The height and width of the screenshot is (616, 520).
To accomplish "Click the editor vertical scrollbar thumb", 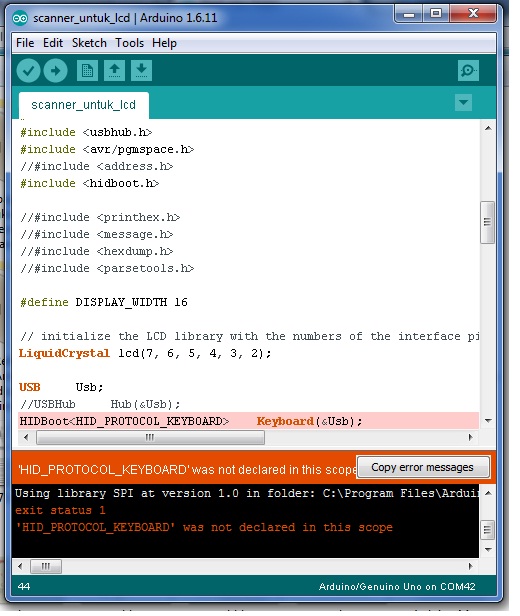I will coord(487,222).
